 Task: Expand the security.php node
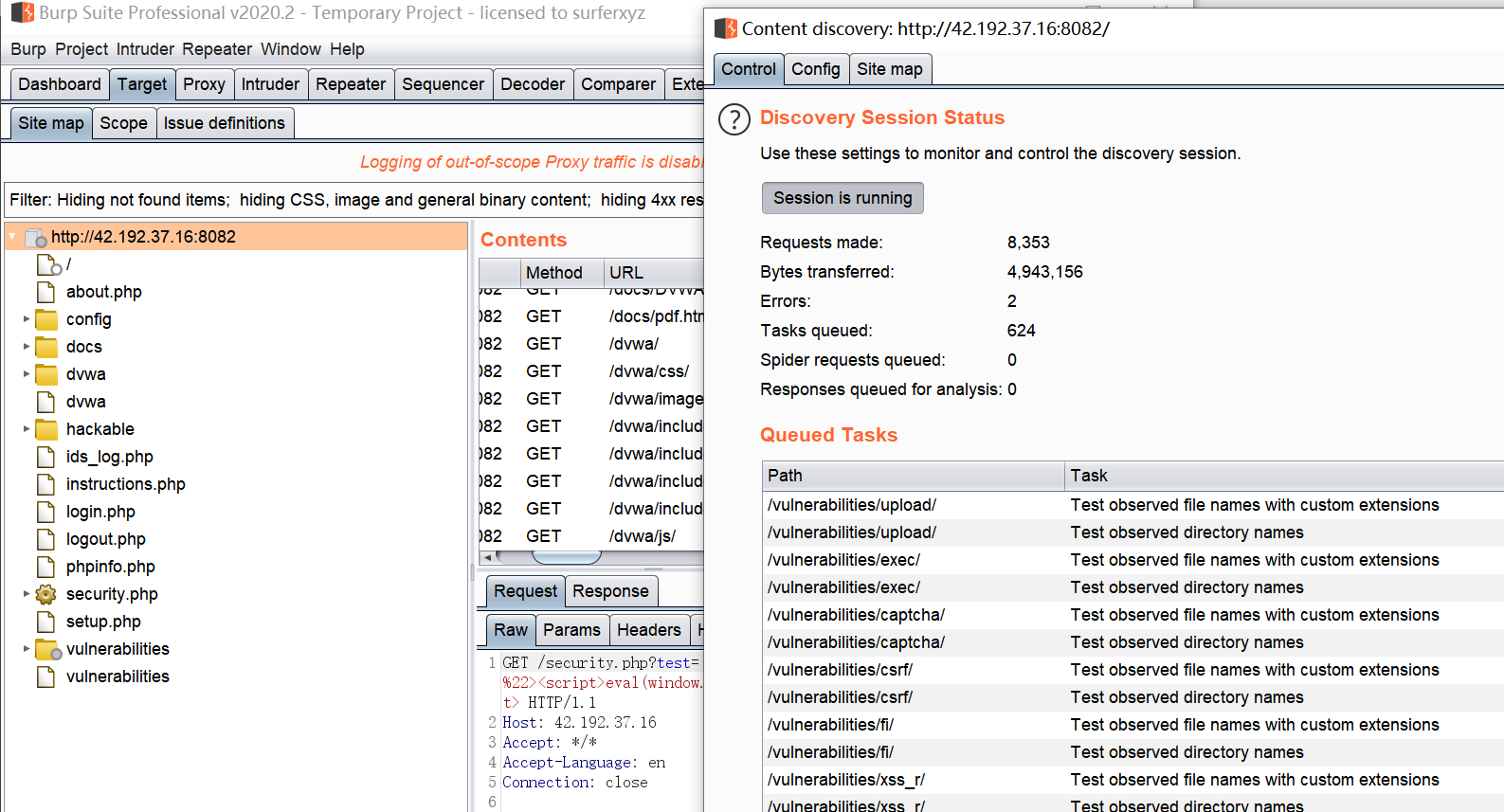pyautogui.click(x=27, y=594)
